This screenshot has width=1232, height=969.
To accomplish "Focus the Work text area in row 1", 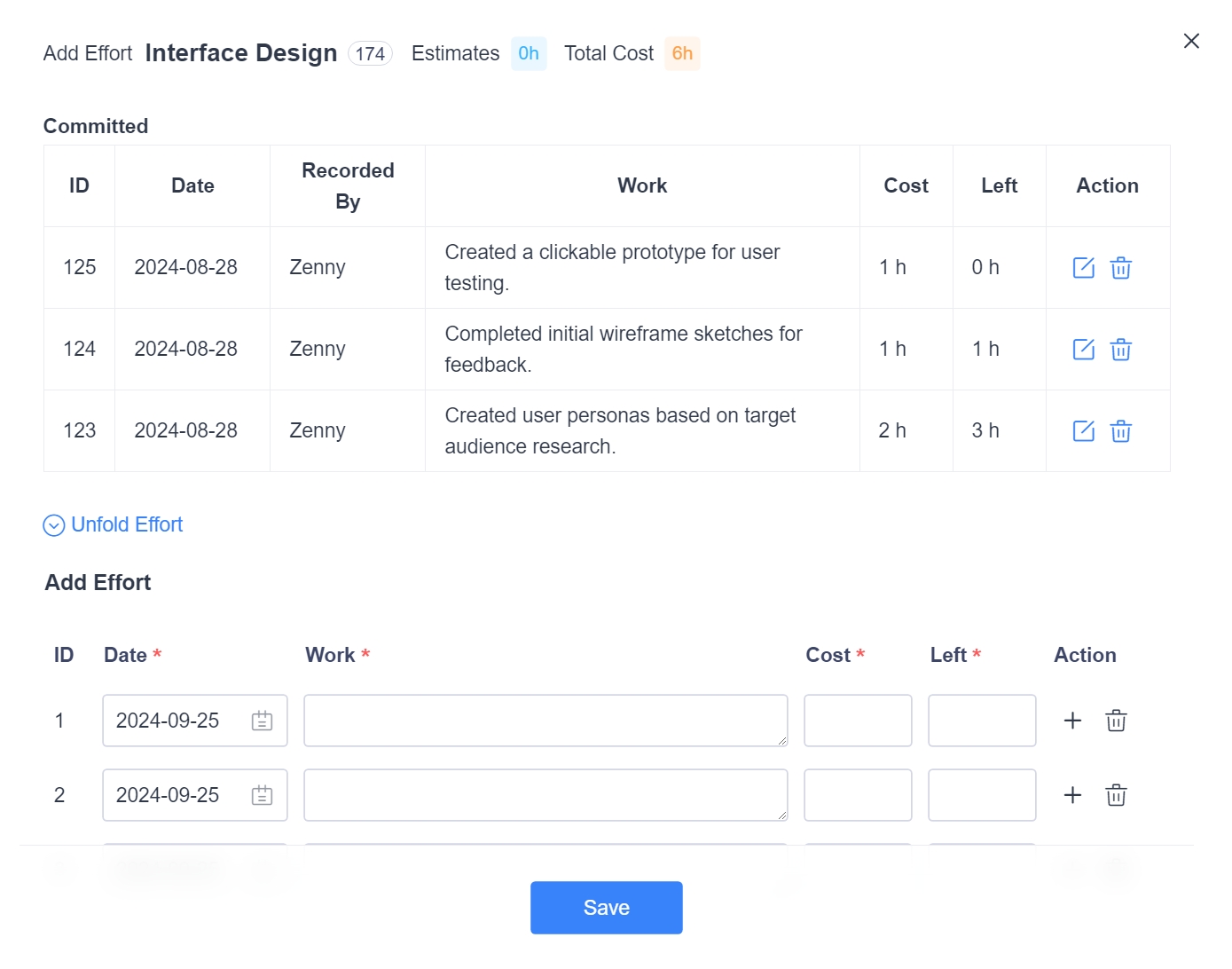I will (x=545, y=721).
